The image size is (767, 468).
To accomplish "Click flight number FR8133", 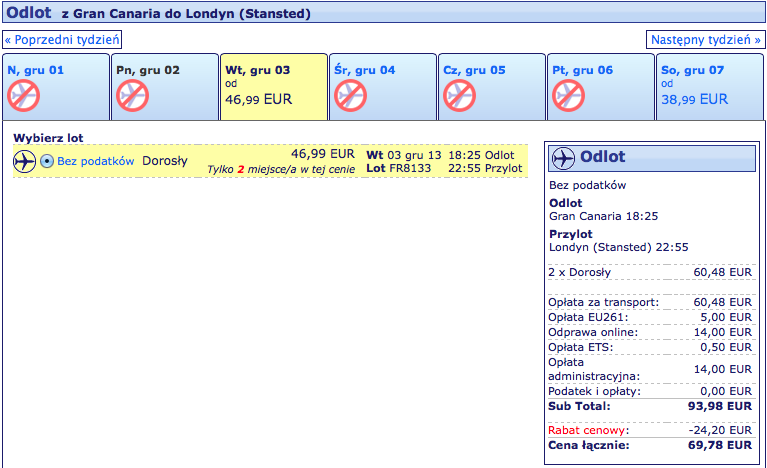I will tap(410, 168).
